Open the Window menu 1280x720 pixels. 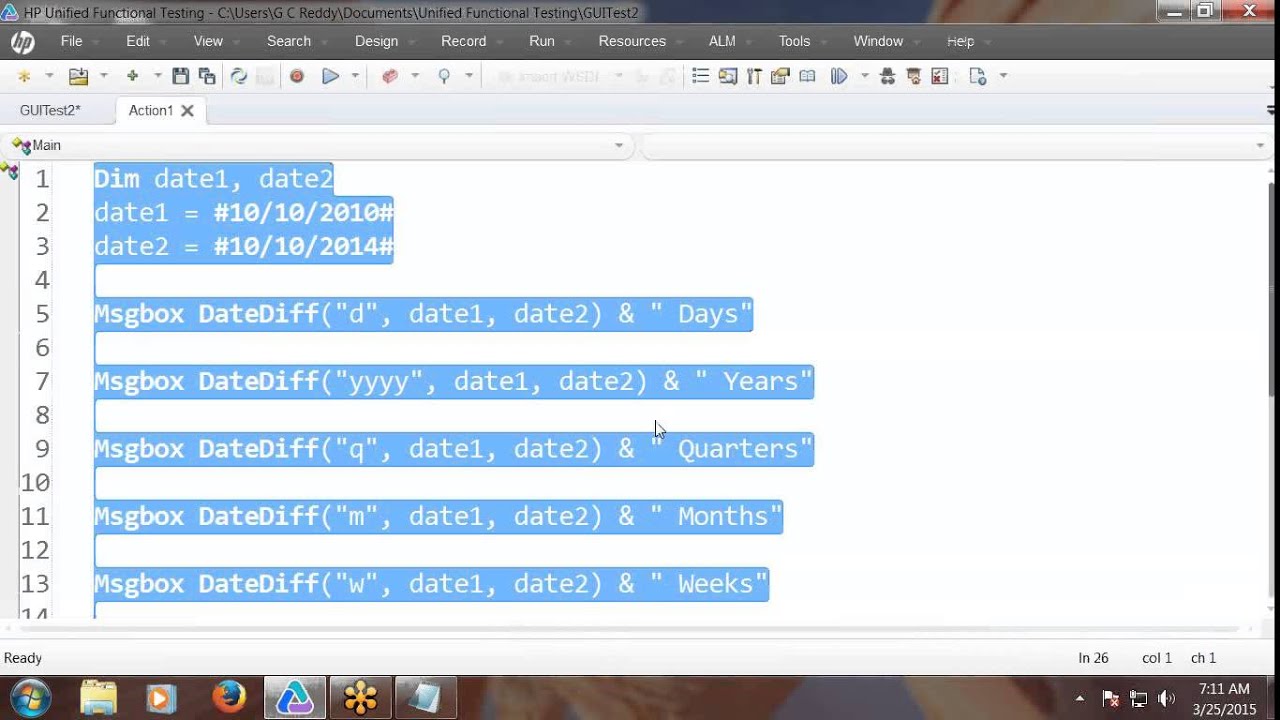pyautogui.click(x=878, y=41)
